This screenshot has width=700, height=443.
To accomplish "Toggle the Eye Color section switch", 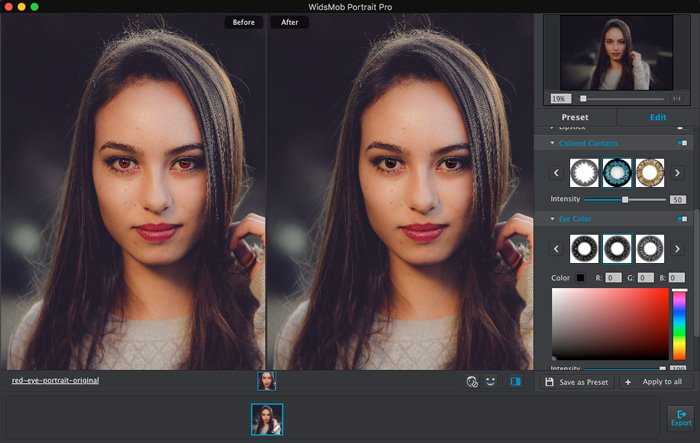I will coord(682,218).
